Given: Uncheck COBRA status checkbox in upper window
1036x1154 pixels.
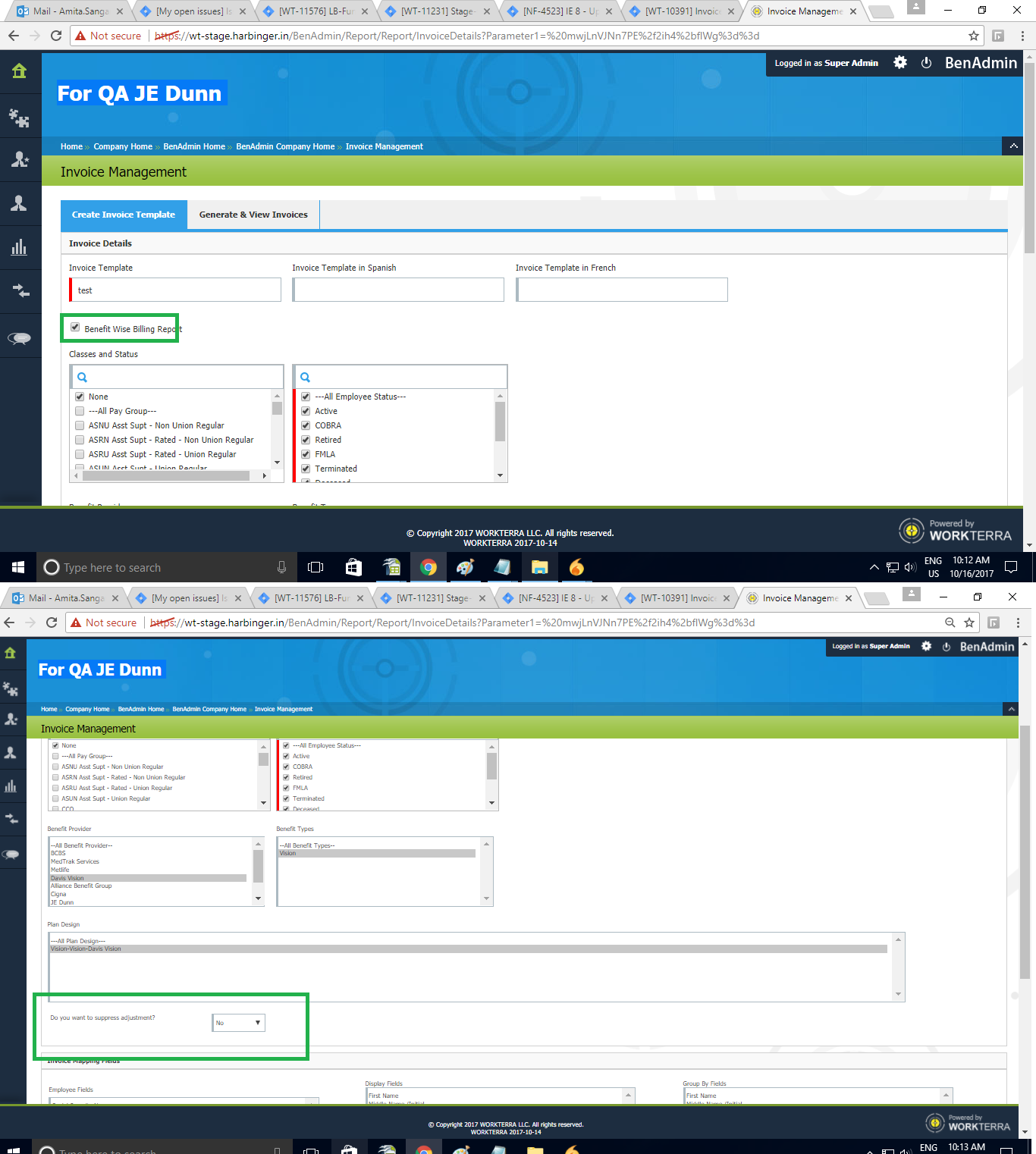Looking at the screenshot, I should [306, 425].
